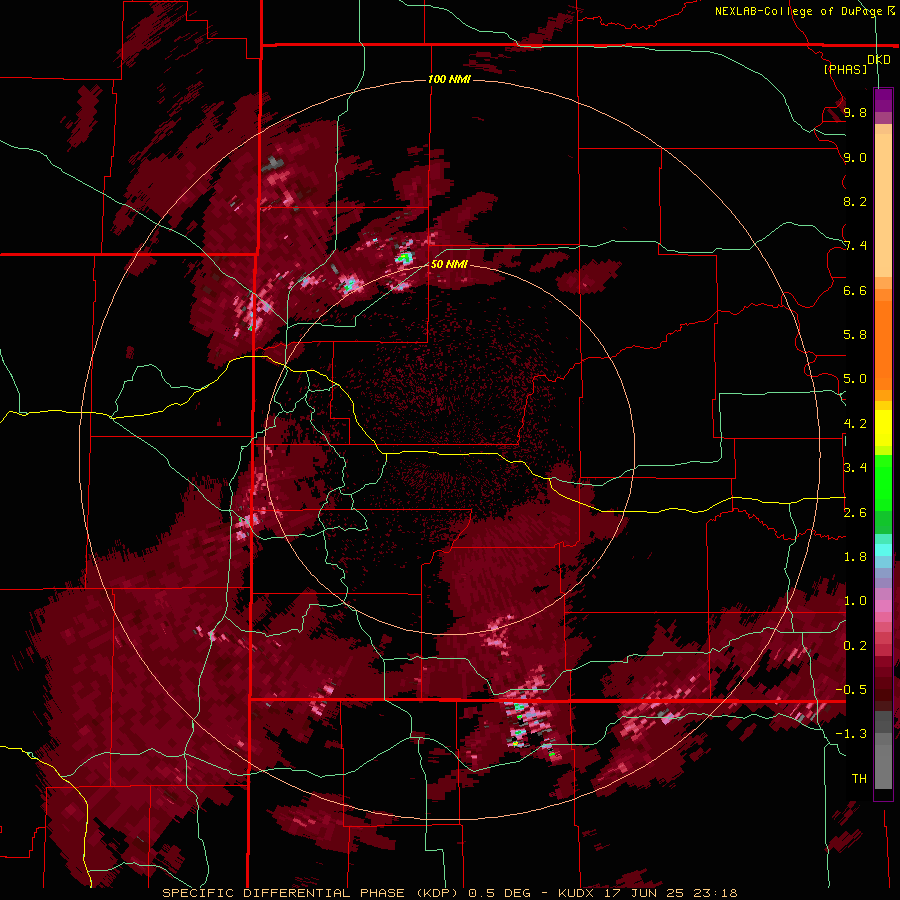The height and width of the screenshot is (900, 900).
Task: Click the 4.2 value on the color scale
Action: [855, 424]
